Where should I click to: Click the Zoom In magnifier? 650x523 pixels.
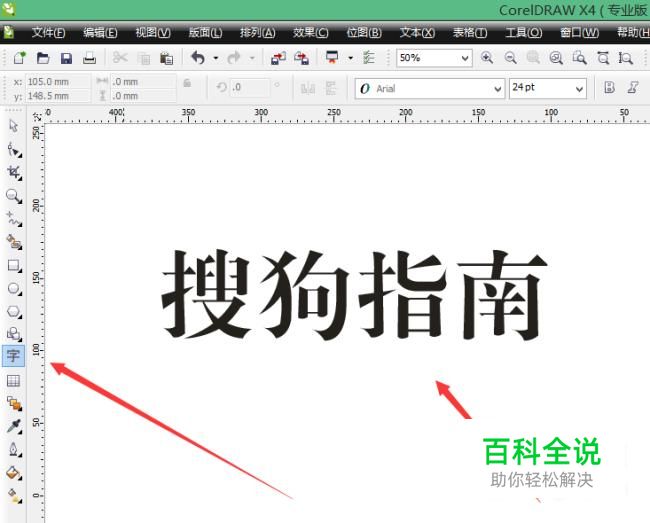487,58
